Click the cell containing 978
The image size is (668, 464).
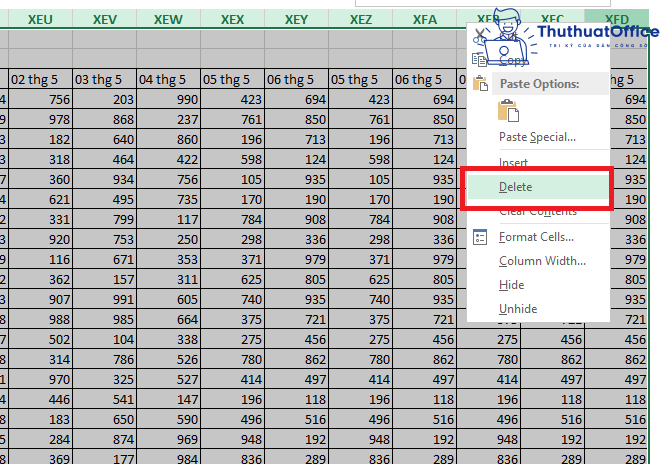pyautogui.click(x=40, y=119)
